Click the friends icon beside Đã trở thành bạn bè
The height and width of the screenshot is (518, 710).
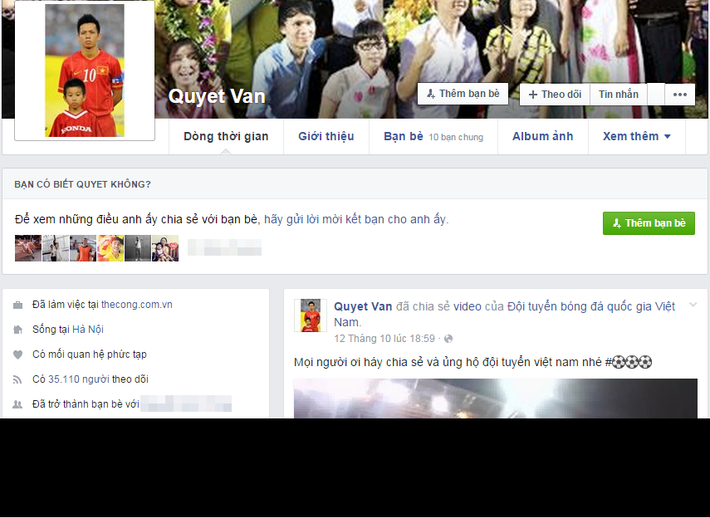point(18,404)
